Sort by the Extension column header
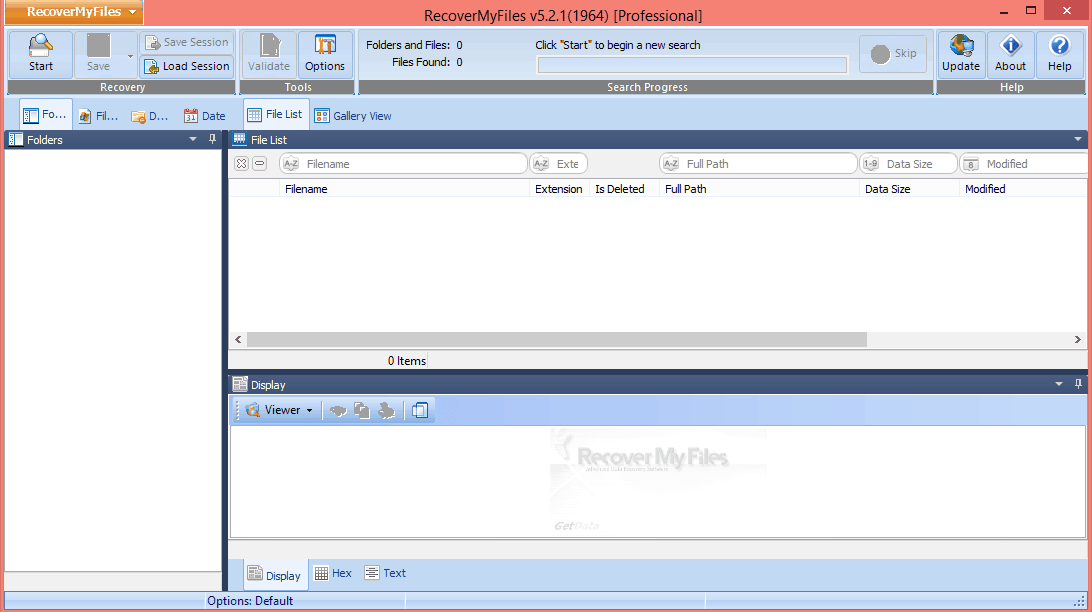The width and height of the screenshot is (1092, 612). click(559, 189)
